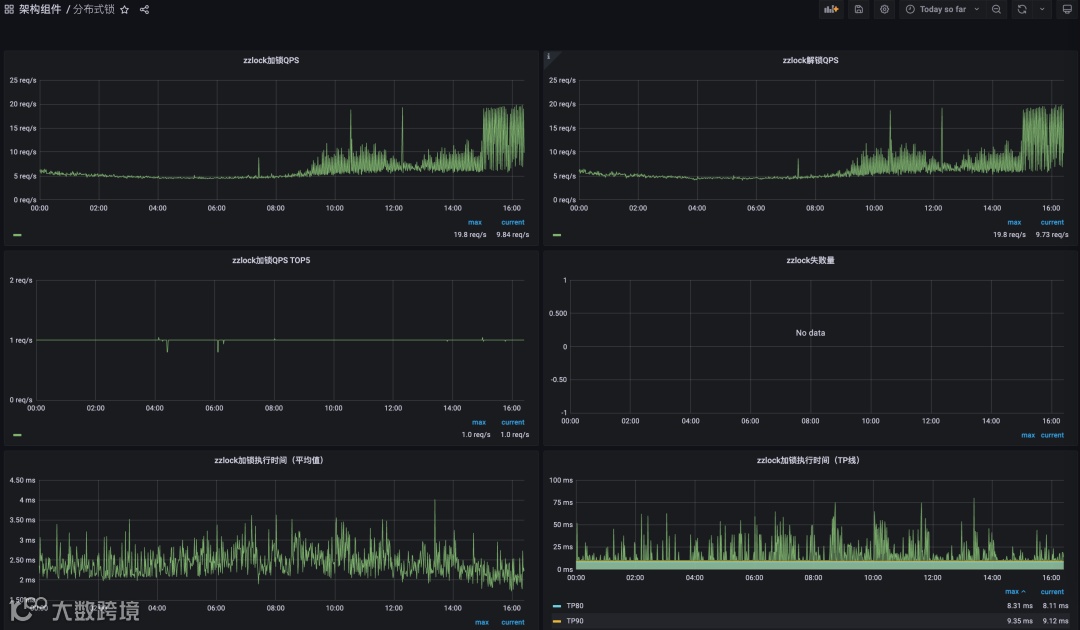Sort zzlock解锁QPS legend by current

[1052, 222]
